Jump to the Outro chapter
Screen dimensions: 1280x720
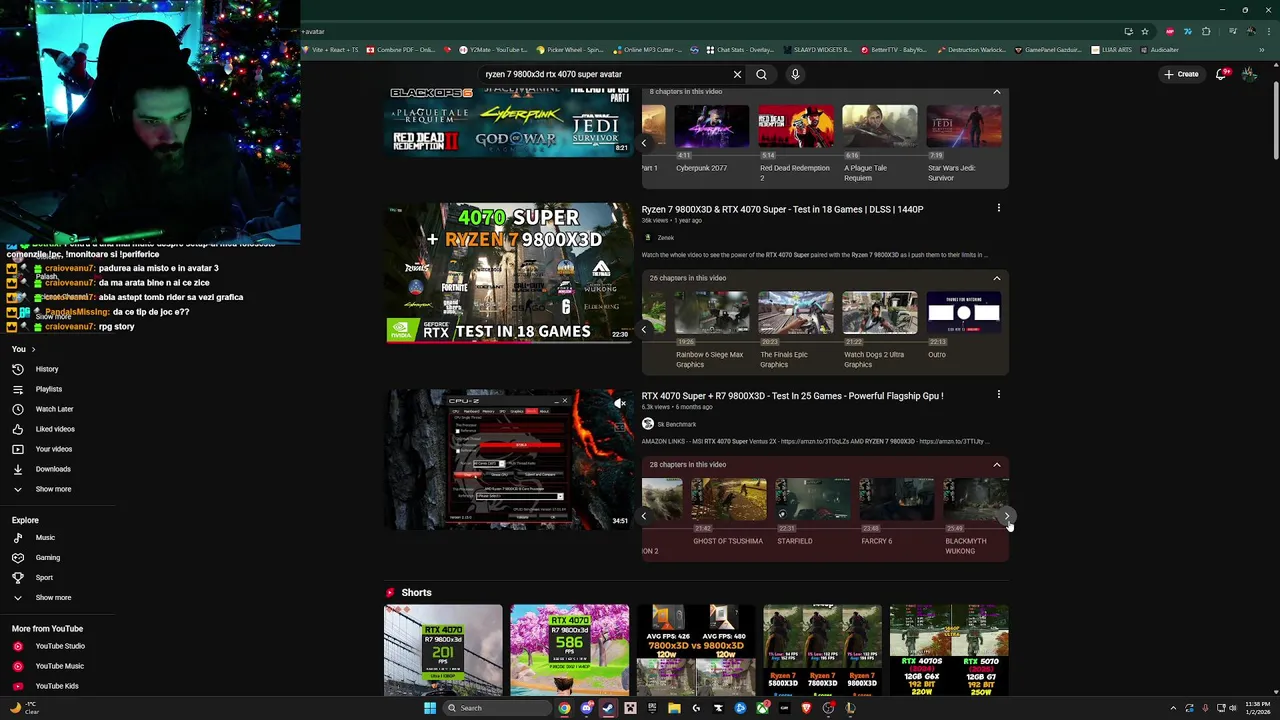tap(963, 326)
